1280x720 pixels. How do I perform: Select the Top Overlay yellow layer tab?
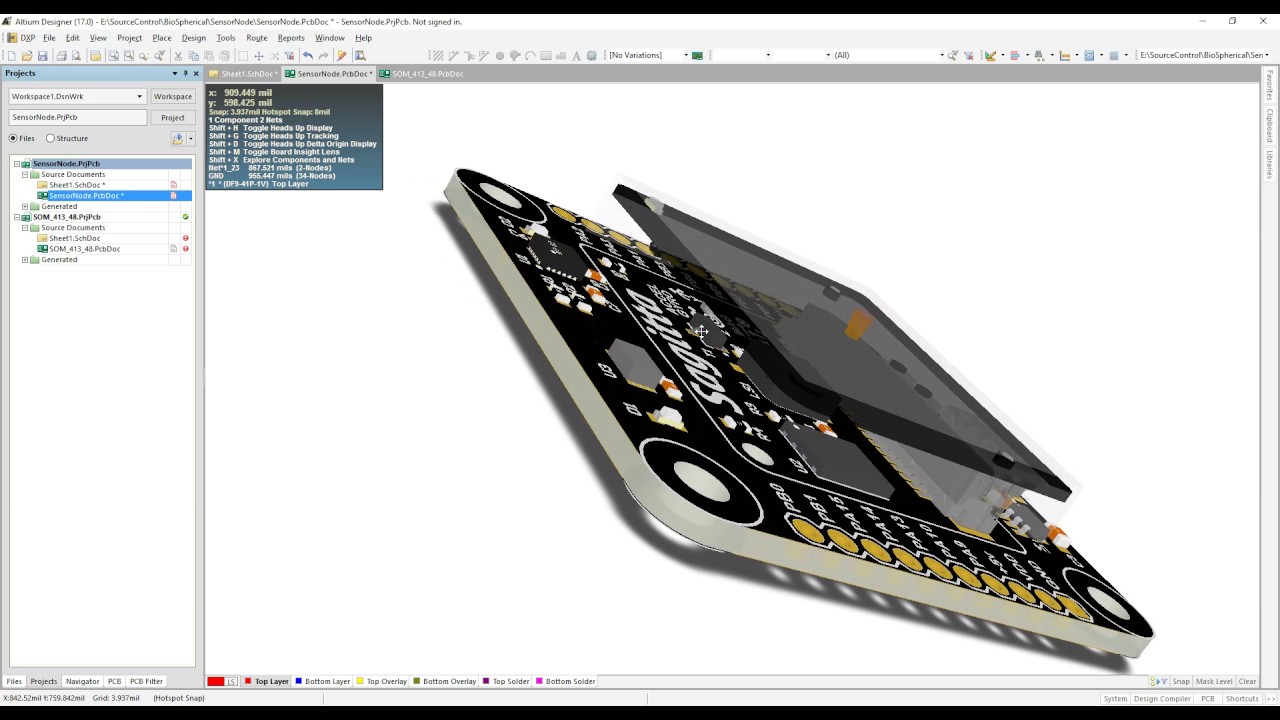[382, 681]
